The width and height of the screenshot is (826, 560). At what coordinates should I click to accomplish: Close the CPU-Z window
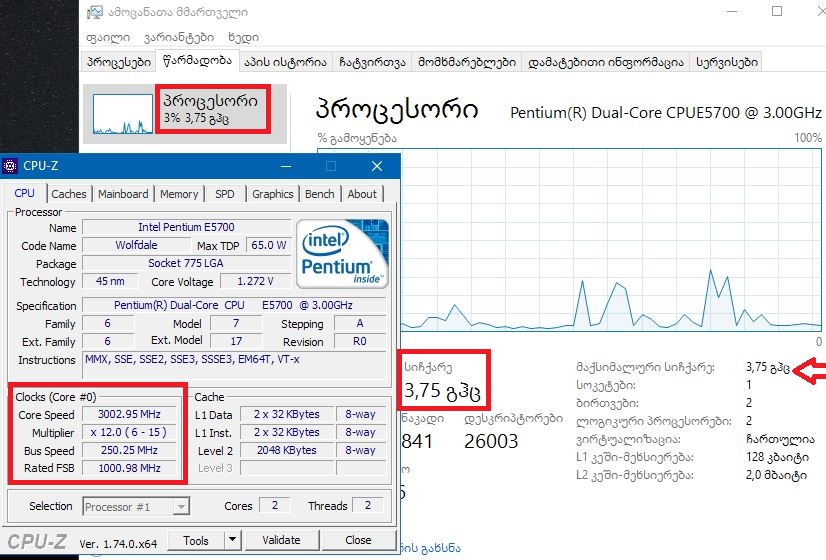point(377,166)
